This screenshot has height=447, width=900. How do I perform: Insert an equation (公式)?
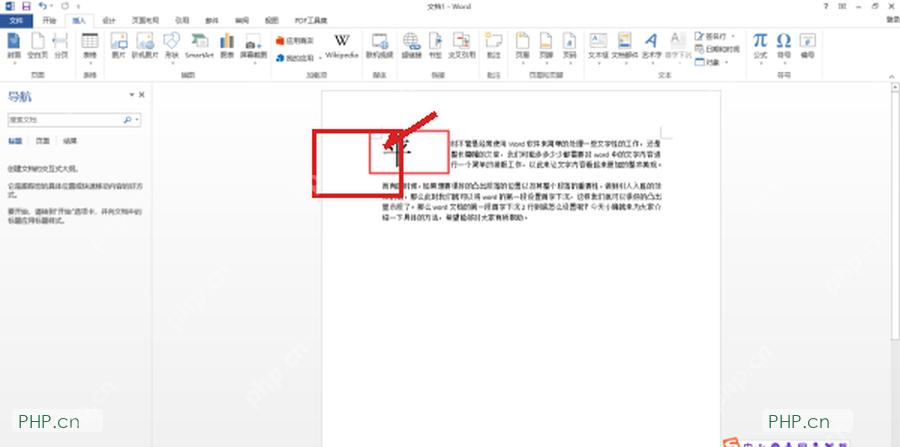pos(760,48)
